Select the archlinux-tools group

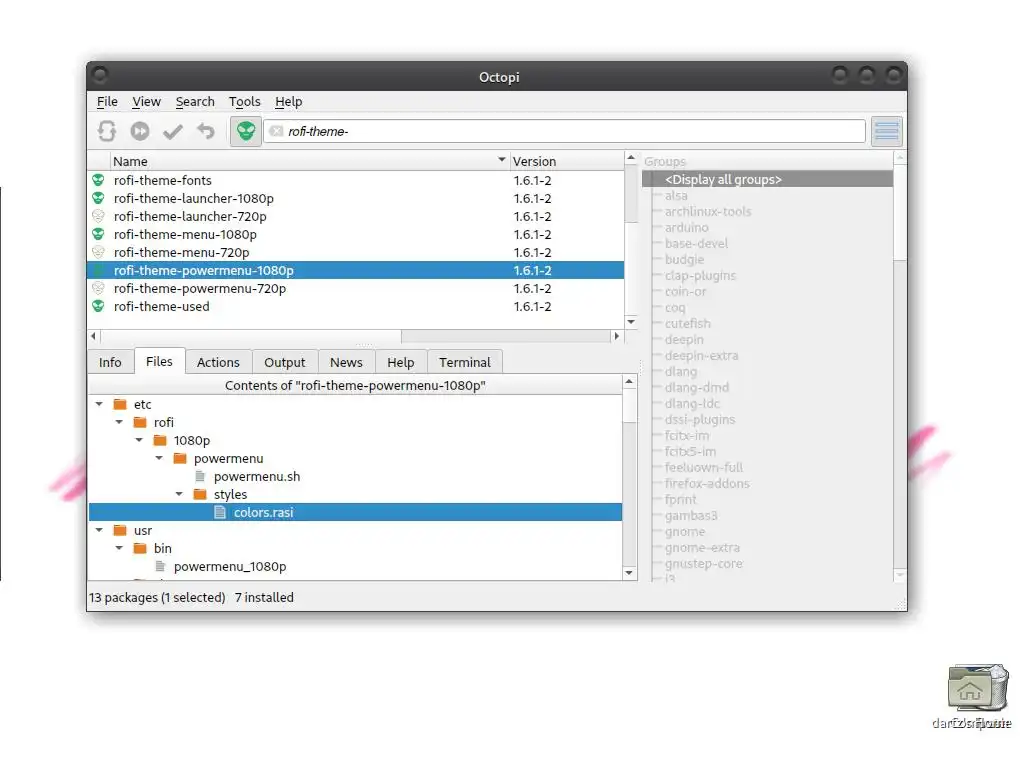[708, 212]
